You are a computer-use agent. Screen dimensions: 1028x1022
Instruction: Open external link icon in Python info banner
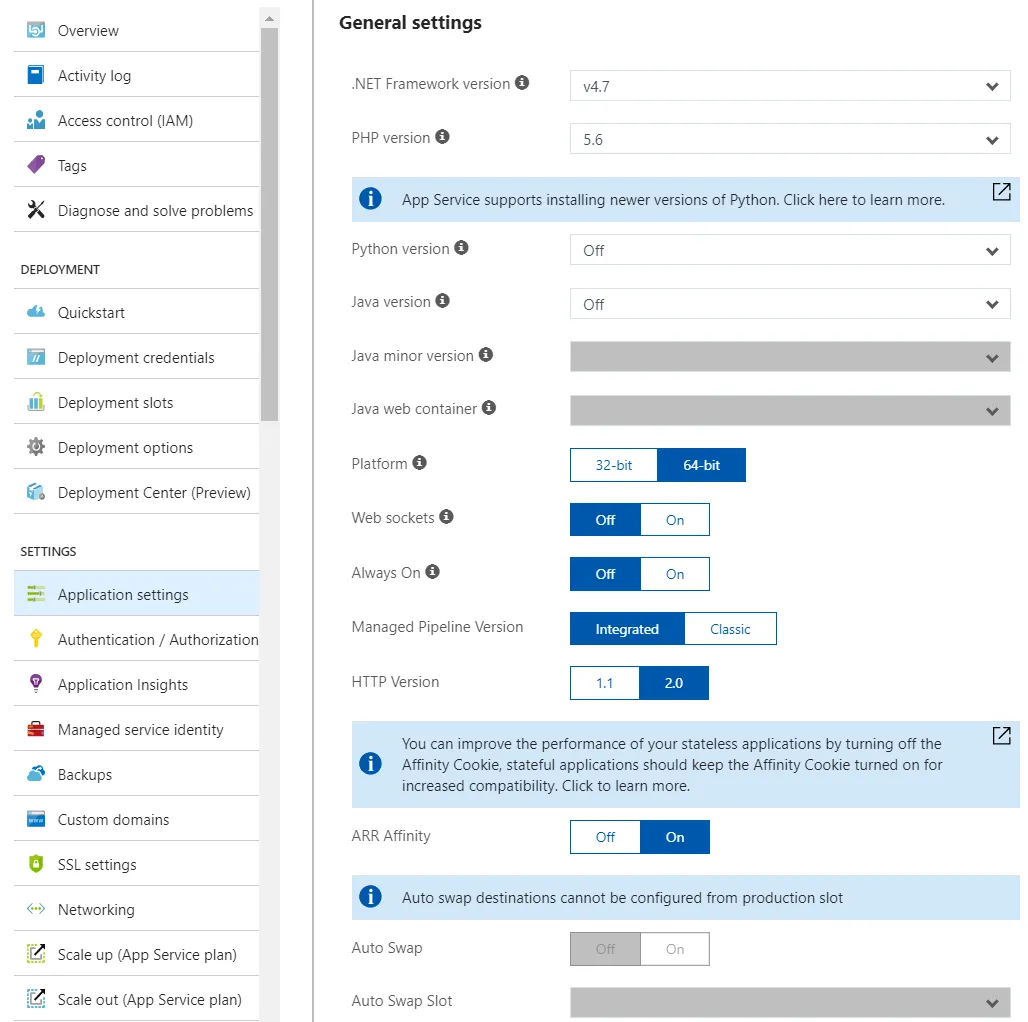pyautogui.click(x=1001, y=191)
